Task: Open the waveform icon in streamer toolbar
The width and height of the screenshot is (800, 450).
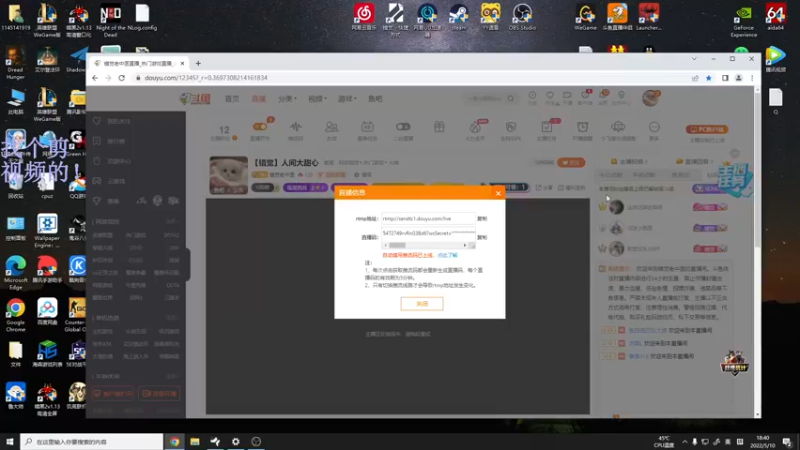Action: [295, 127]
